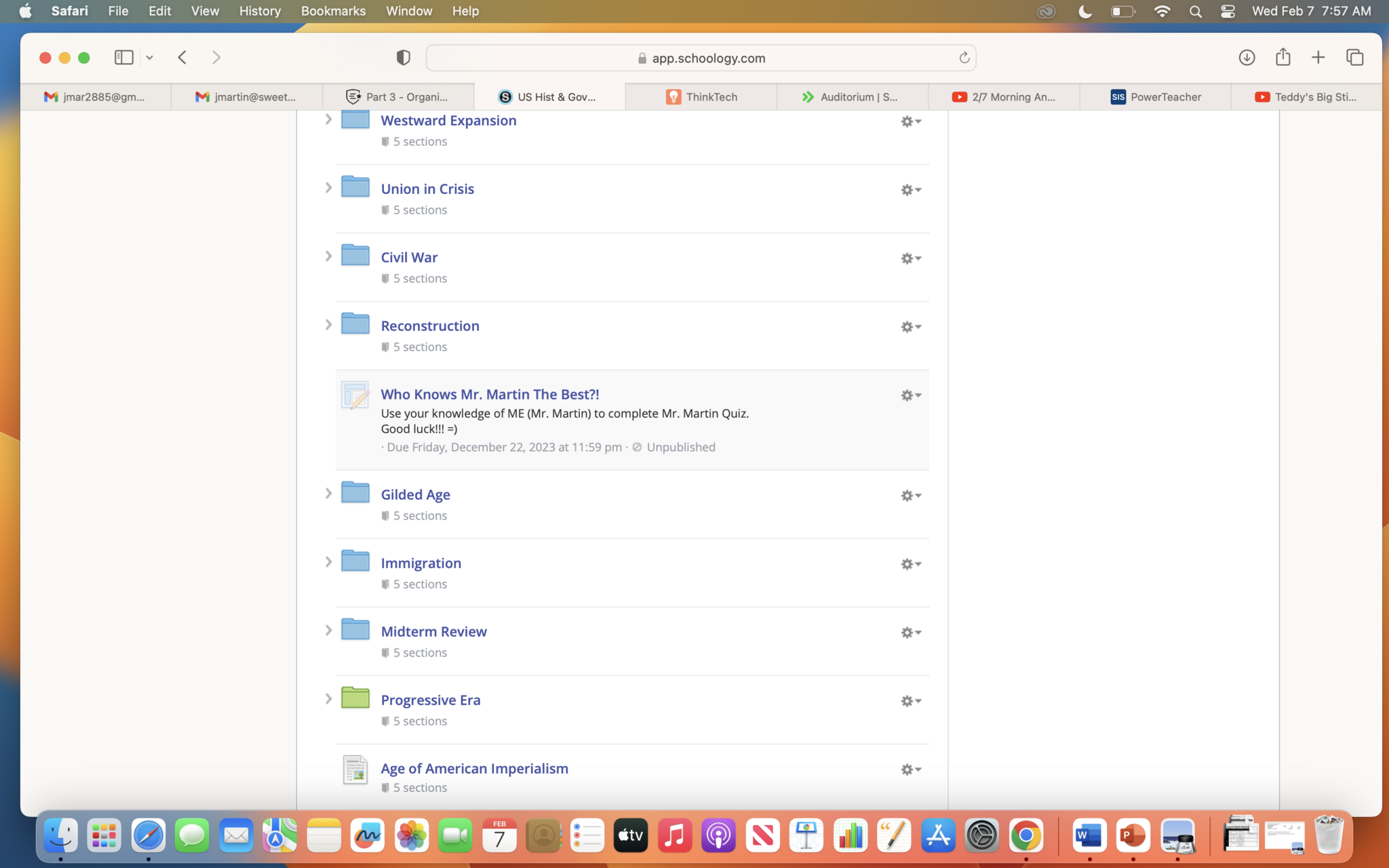The image size is (1389, 868).
Task: Show Safari downloads
Action: (1247, 58)
